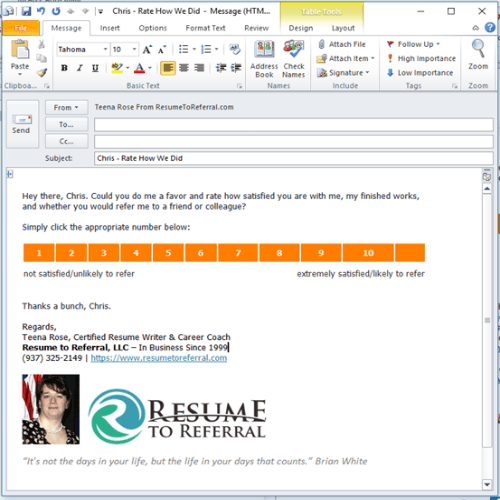500x500 pixels.
Task: Toggle Align Text Left
Action: click(x=168, y=68)
